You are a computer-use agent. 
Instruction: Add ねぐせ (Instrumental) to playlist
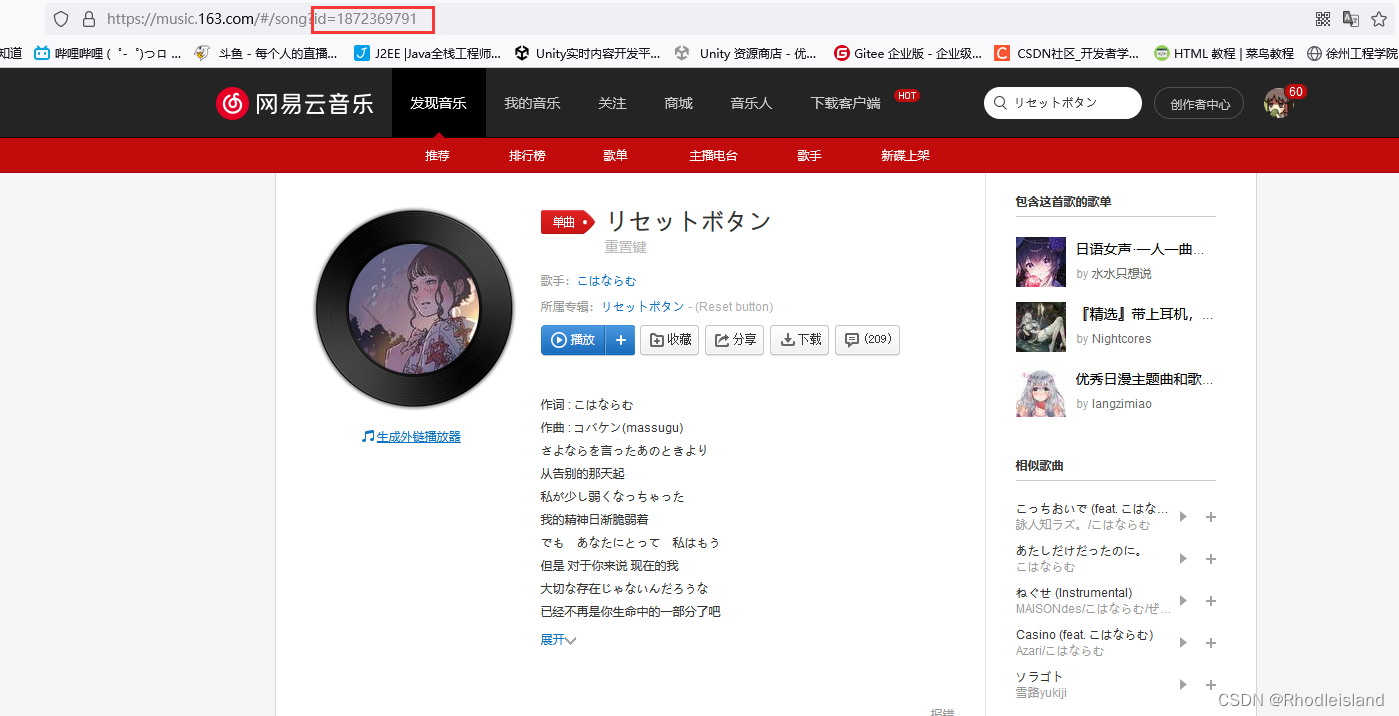(1210, 601)
